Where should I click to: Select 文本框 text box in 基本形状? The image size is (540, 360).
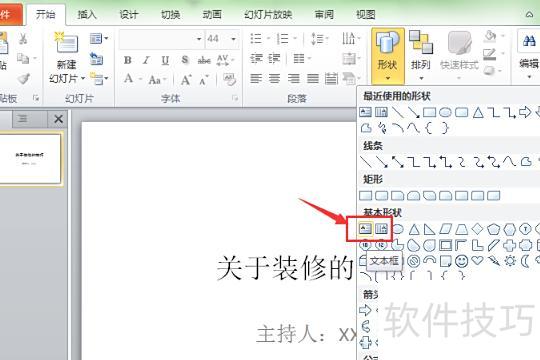(x=365, y=228)
